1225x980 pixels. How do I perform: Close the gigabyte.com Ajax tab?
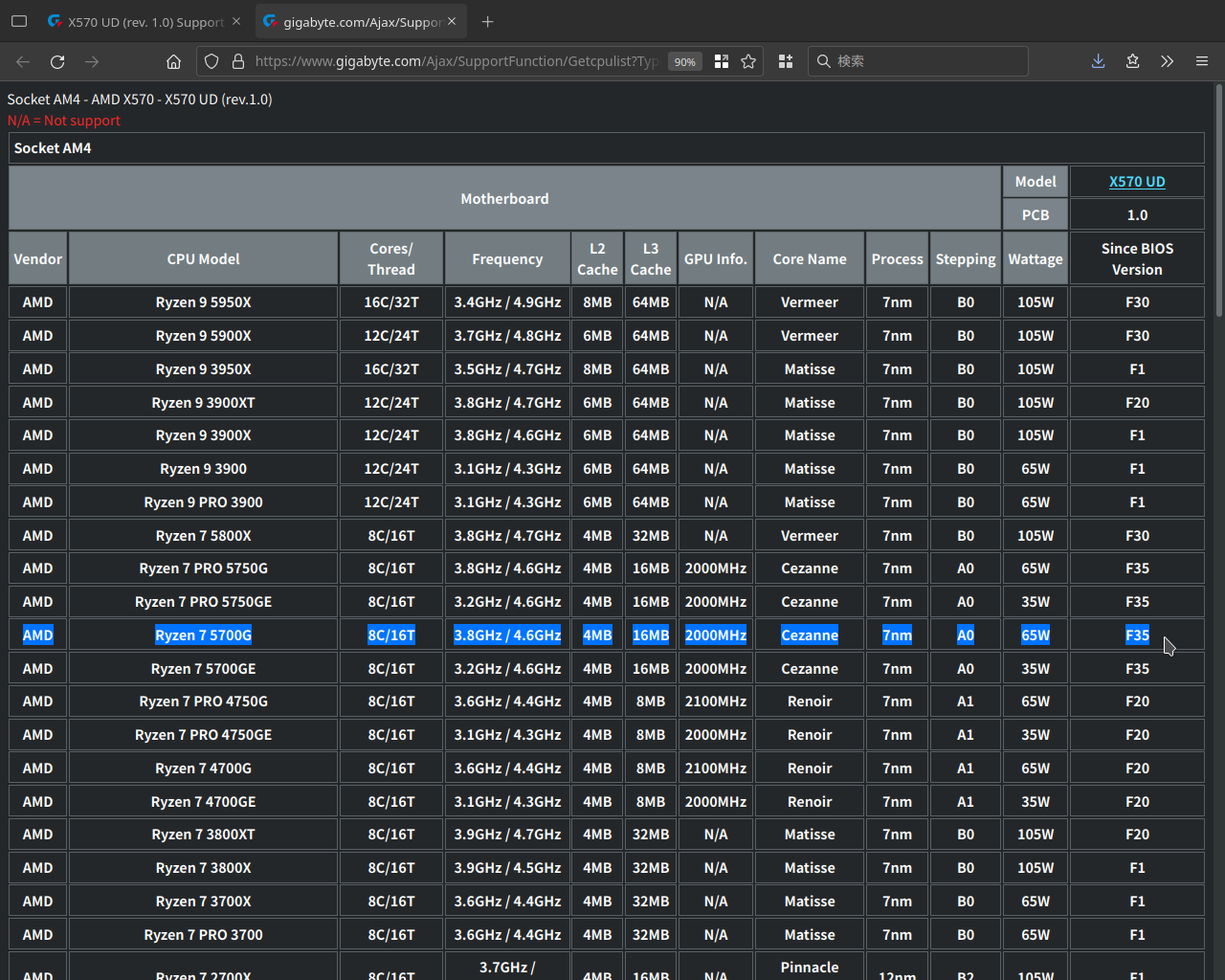[x=452, y=21]
